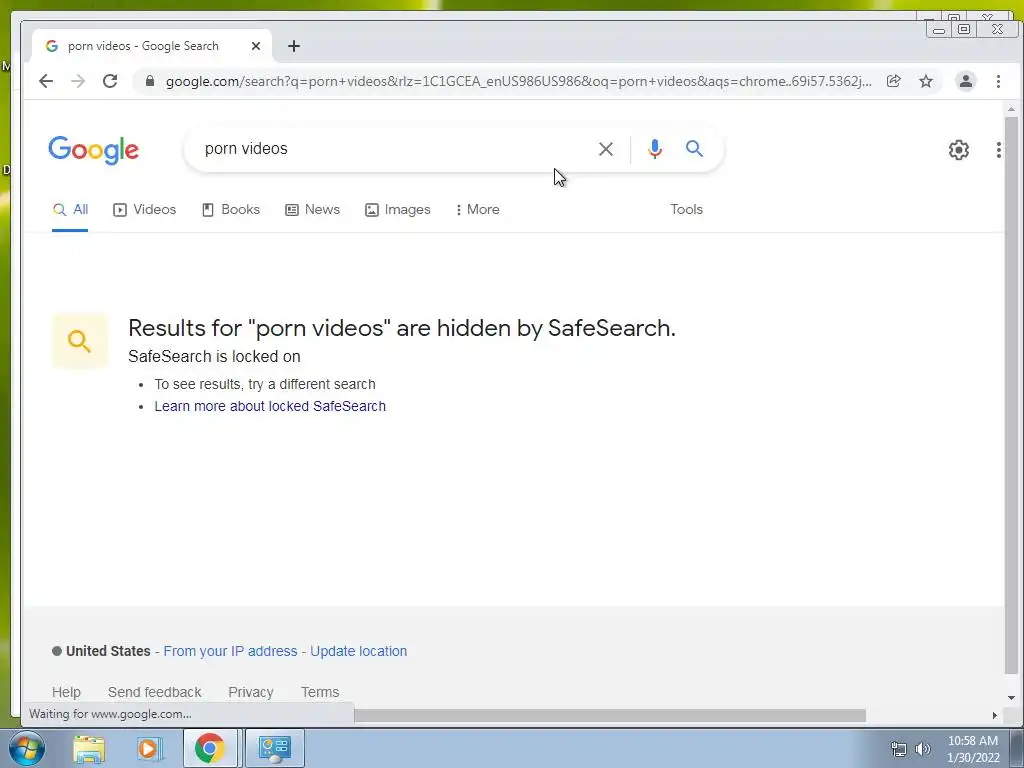Bookmark this page with the star icon
Image resolution: width=1024 pixels, height=768 pixels.
[926, 81]
